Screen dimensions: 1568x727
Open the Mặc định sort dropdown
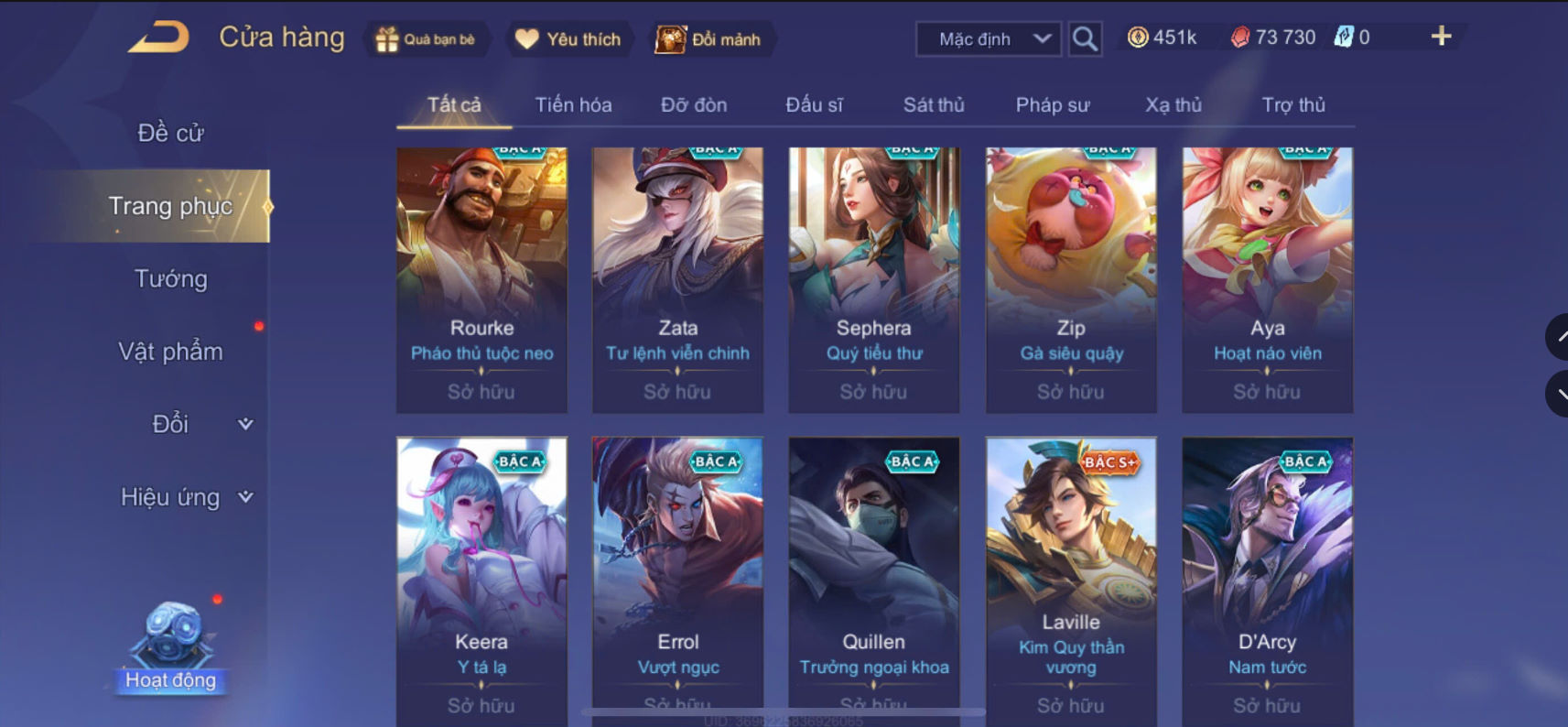989,39
